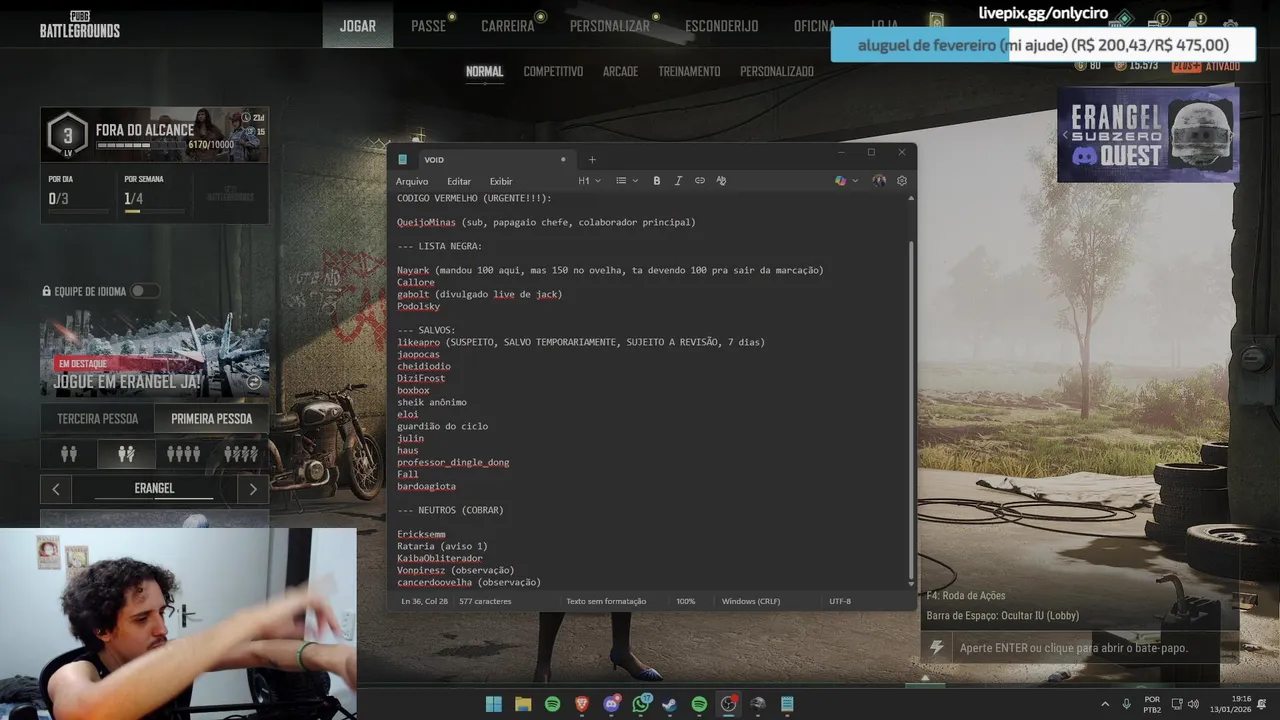Click 'Texto sem formatação' status entry
Viewport: 1280px width, 720px height.
click(x=606, y=601)
